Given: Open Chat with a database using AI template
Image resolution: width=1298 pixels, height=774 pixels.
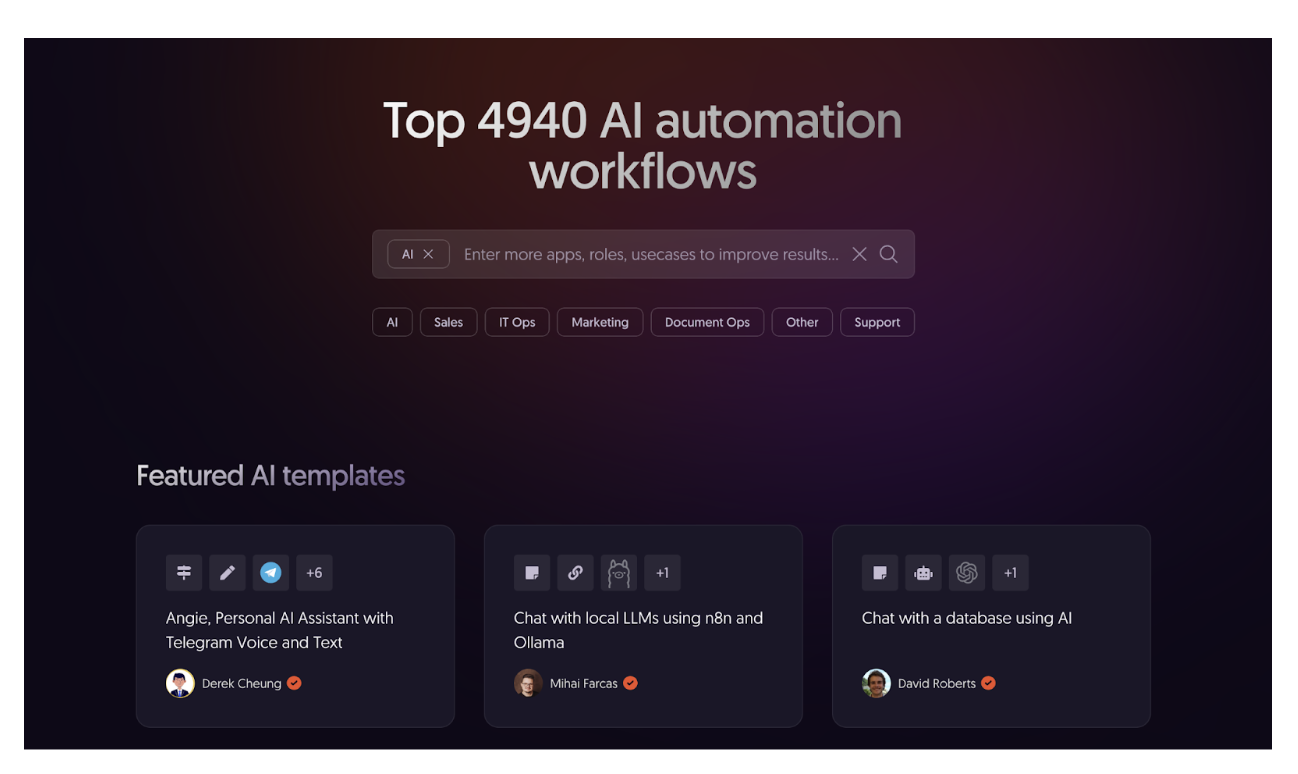Looking at the screenshot, I should point(966,618).
